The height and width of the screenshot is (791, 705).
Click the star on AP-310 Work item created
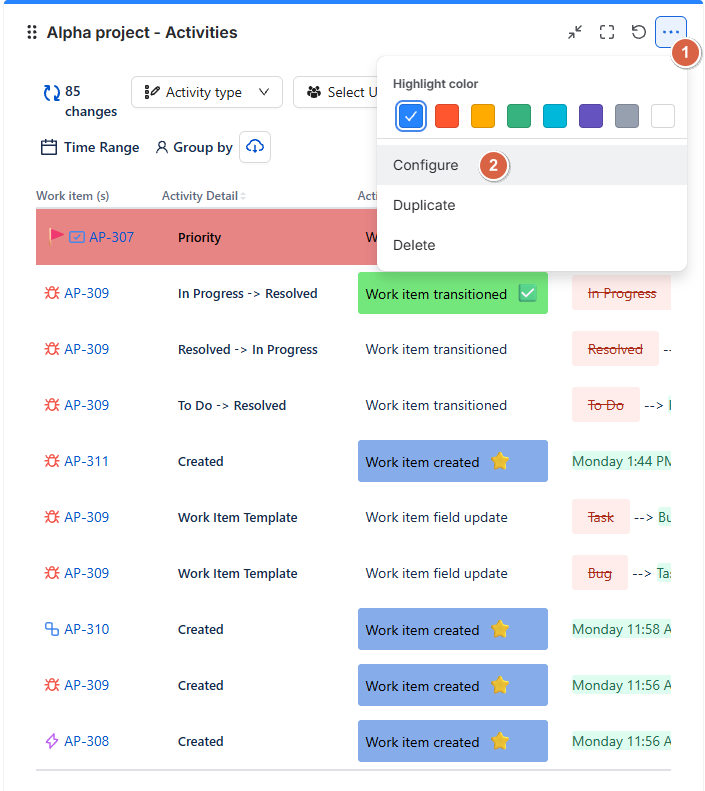click(x=500, y=629)
